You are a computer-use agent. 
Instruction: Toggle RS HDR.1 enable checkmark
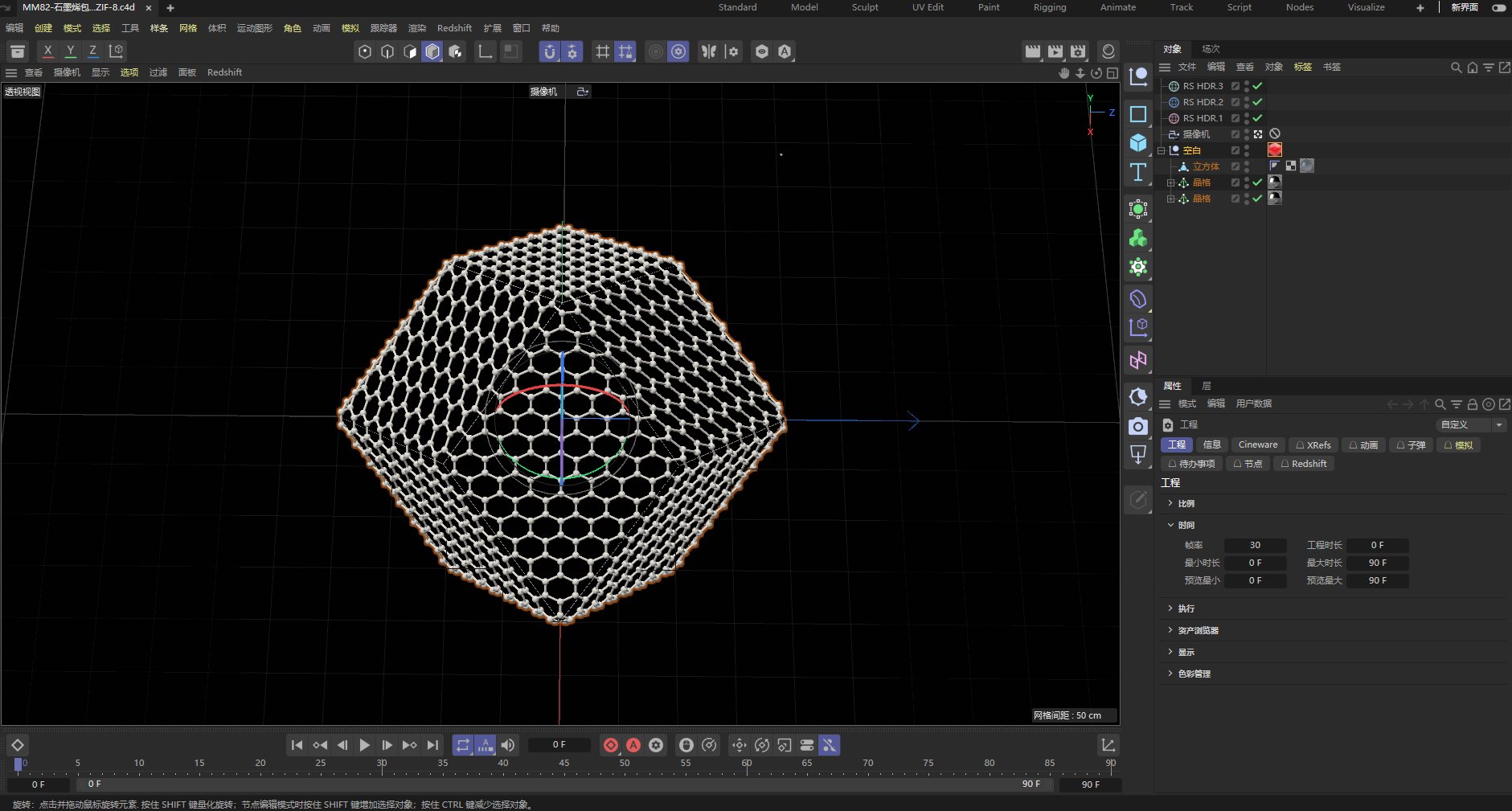click(x=1257, y=118)
